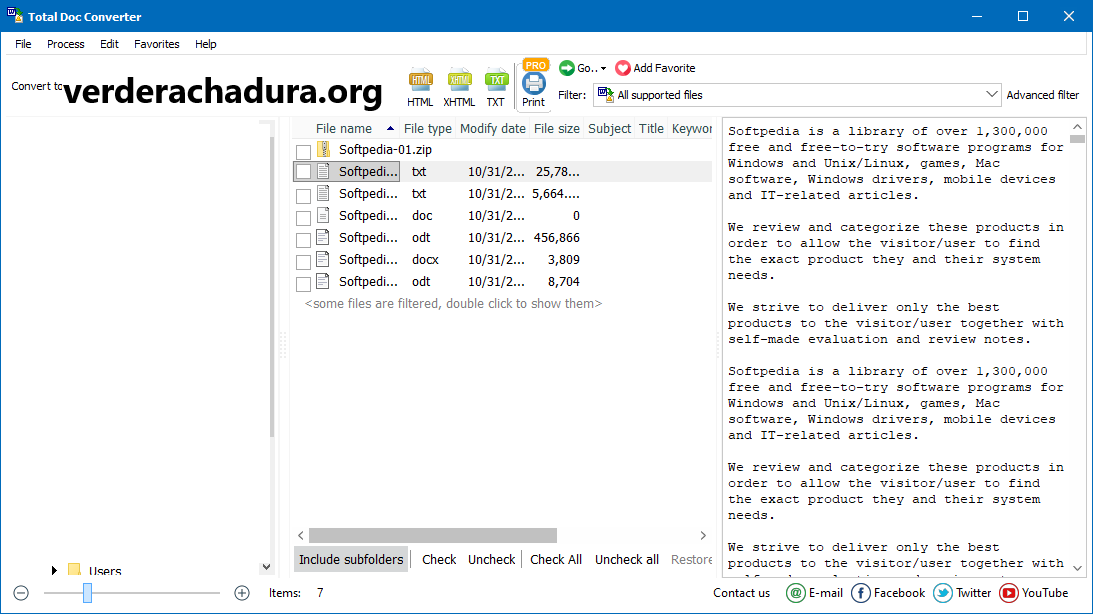Screen dimensions: 1093x614
Task: Open the Favorites menu
Action: click(x=157, y=44)
